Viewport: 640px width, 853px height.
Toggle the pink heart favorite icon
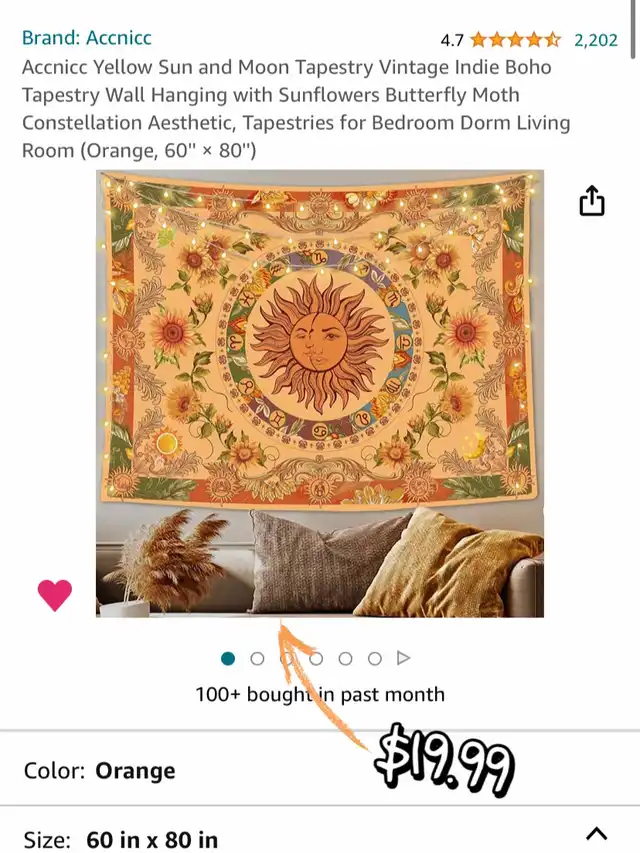54,595
